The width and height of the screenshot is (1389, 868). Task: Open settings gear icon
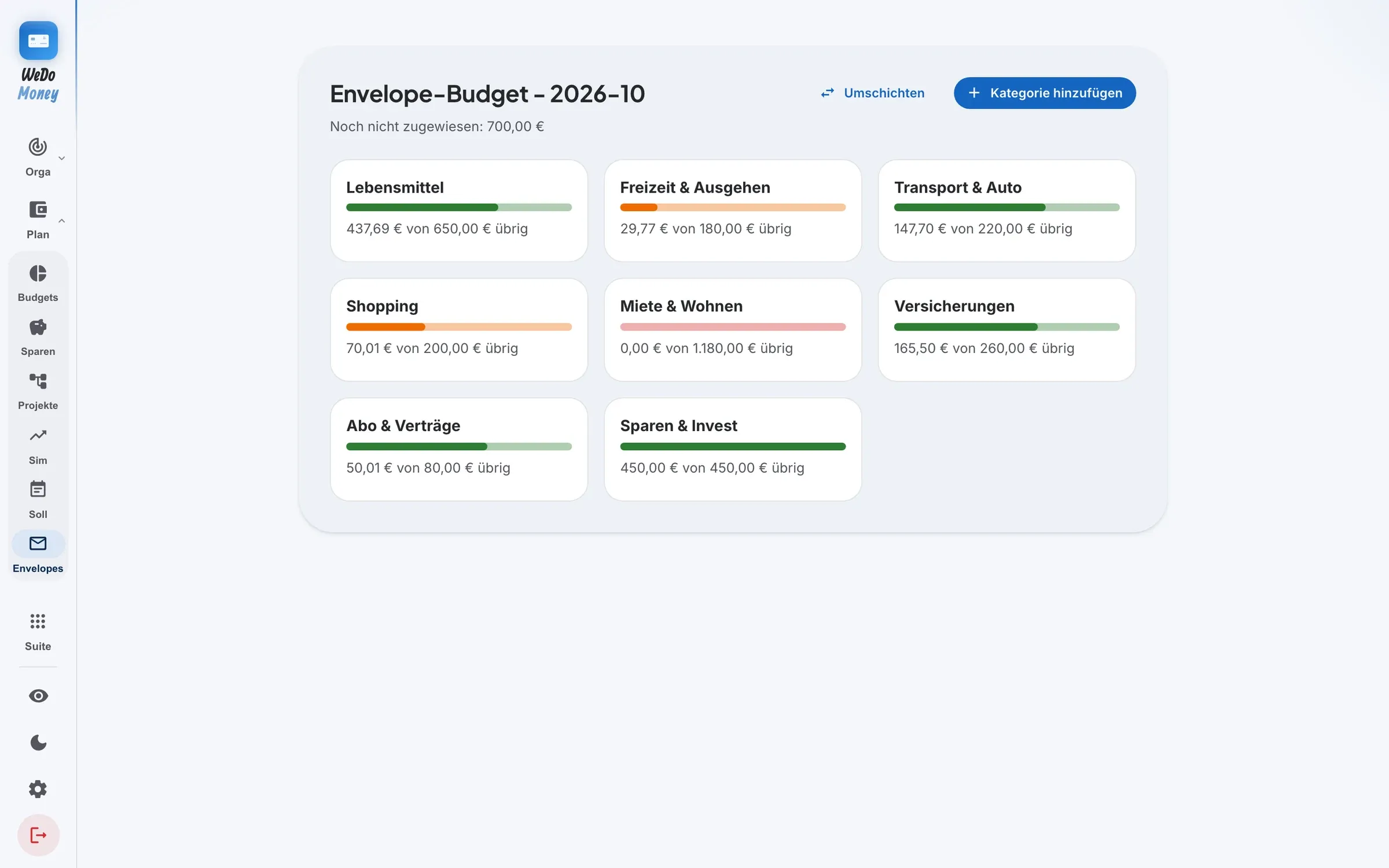38,789
